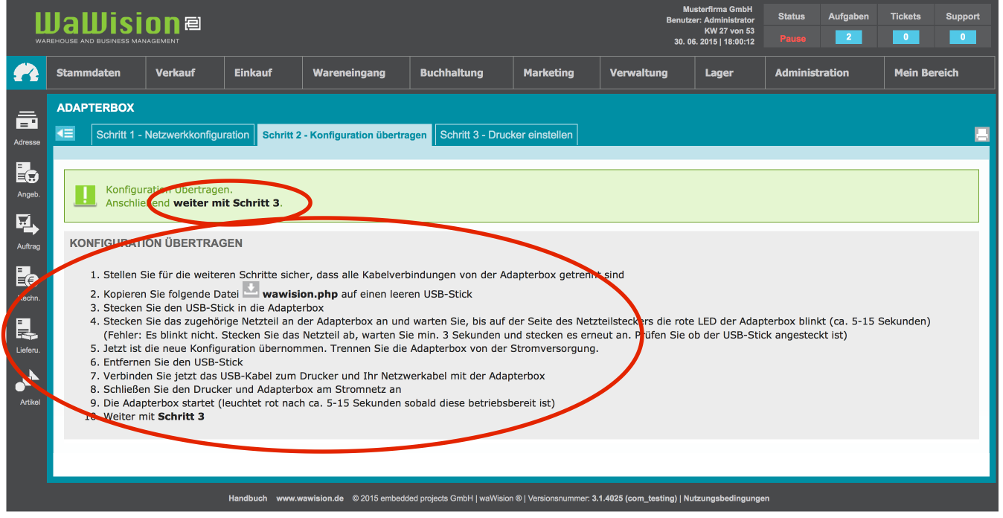1003x518 pixels.
Task: Switch to Schritt 3 - Drucker einstellen tab
Action: click(x=506, y=135)
